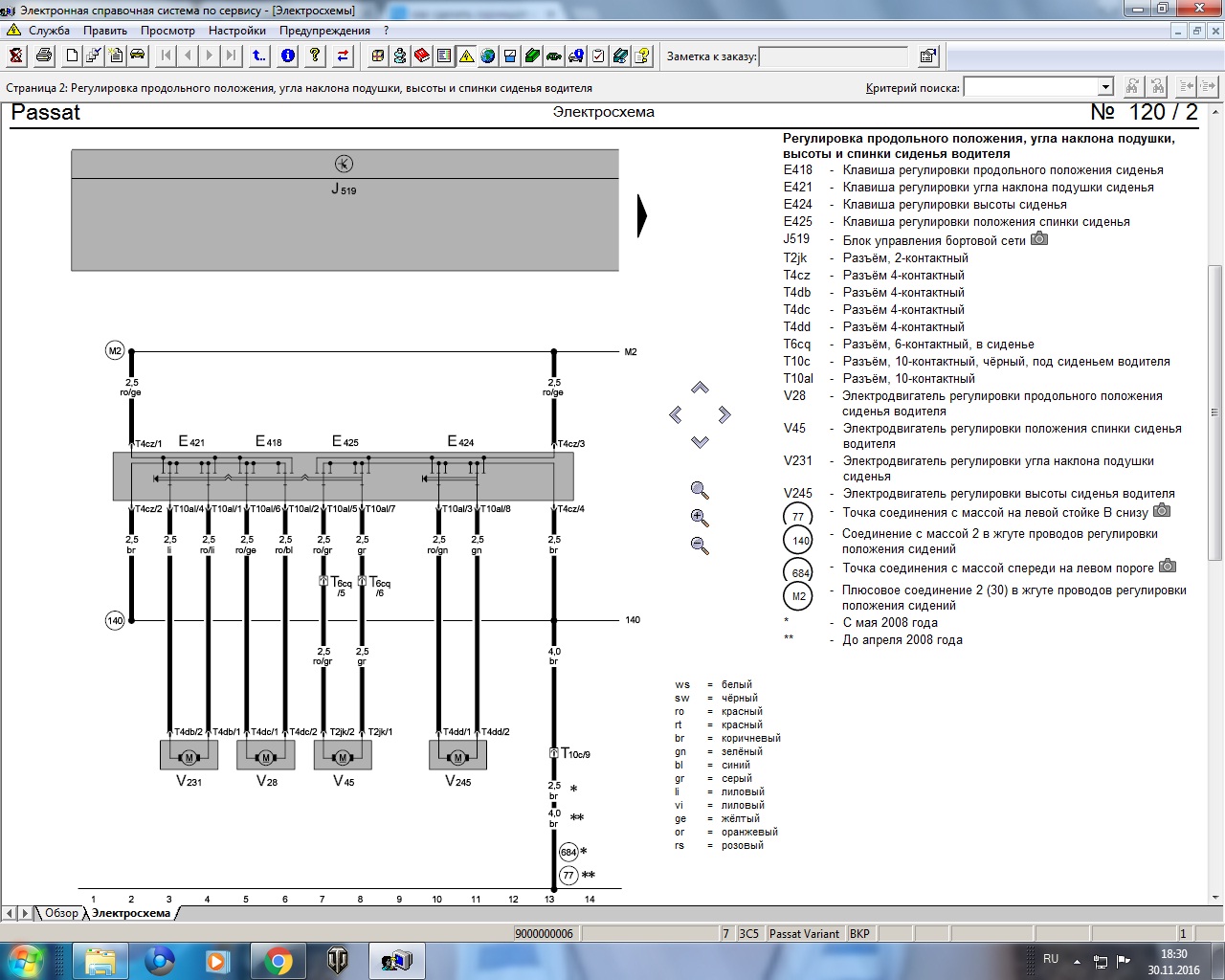Click the yellow warning triangle toolbar icon
Image resolution: width=1225 pixels, height=980 pixels.
coord(466,56)
